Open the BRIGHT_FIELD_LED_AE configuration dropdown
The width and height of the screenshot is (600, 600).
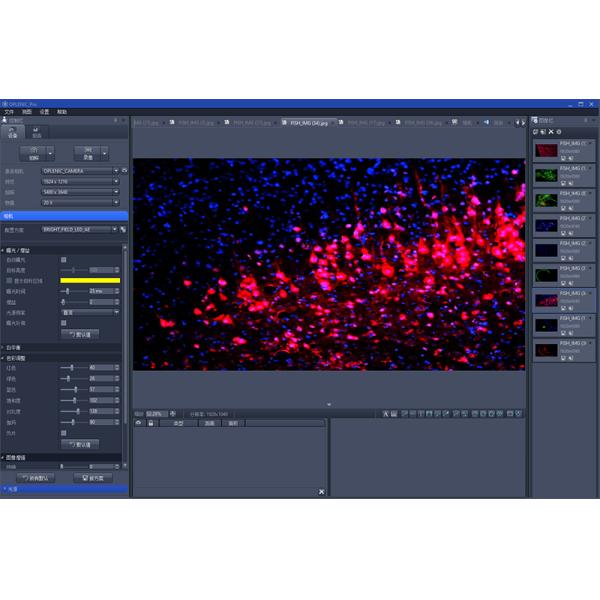pos(80,229)
